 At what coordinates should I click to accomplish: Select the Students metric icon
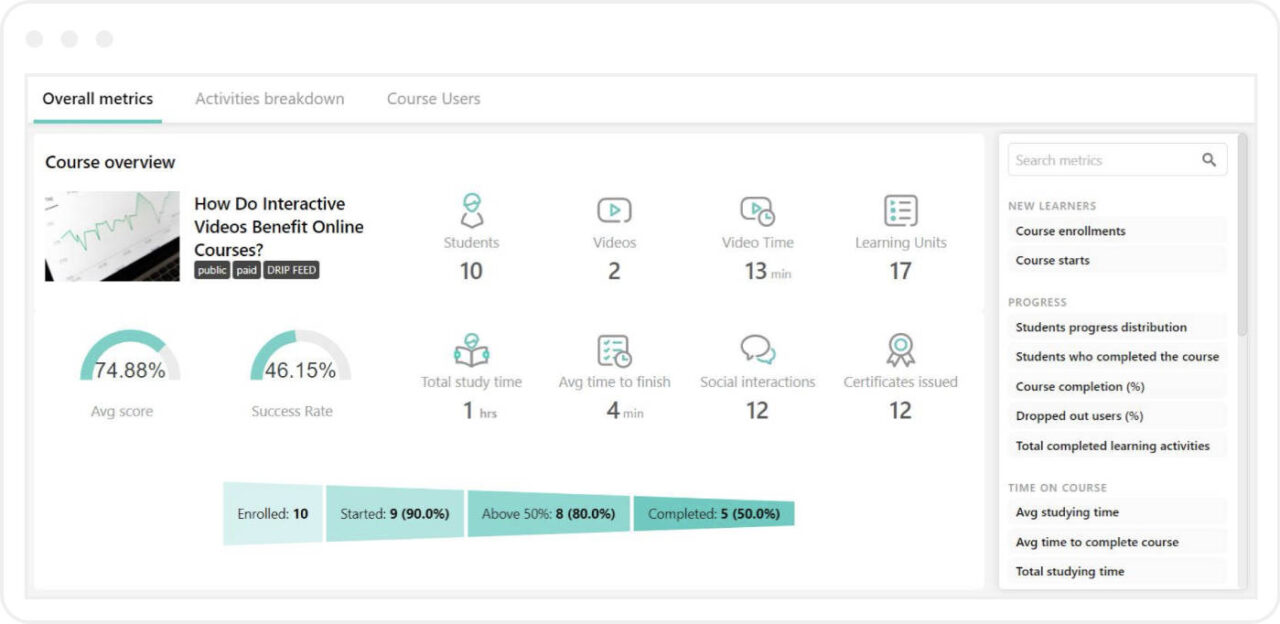click(471, 211)
